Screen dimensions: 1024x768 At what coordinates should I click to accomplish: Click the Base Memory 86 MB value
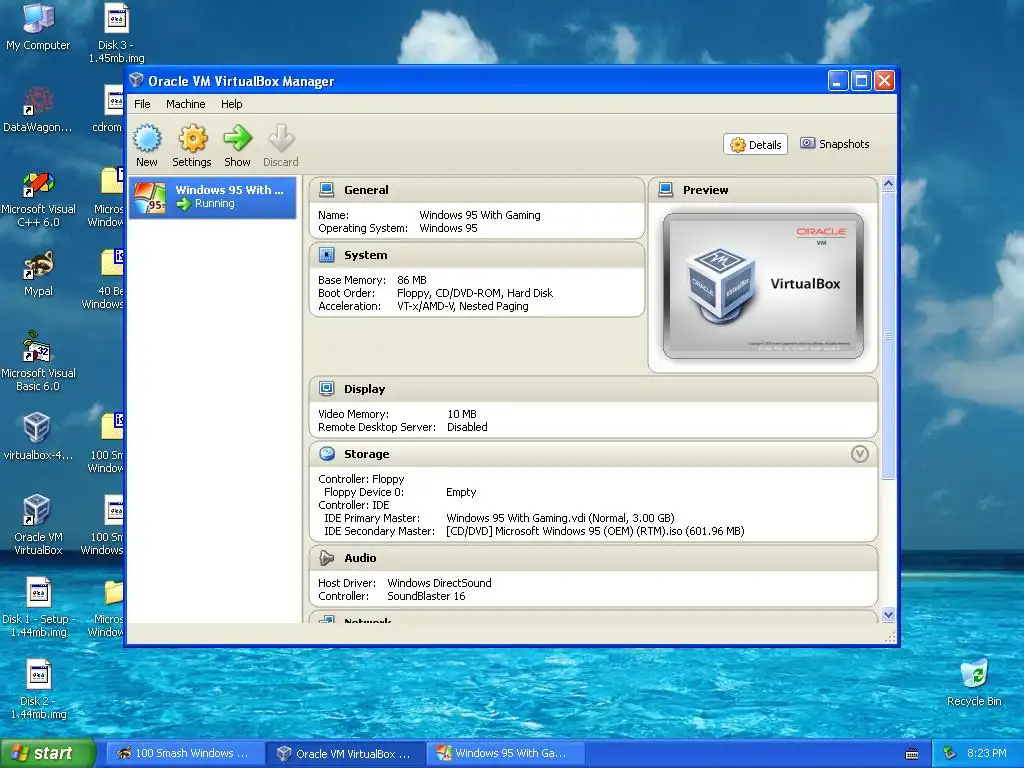(x=411, y=280)
